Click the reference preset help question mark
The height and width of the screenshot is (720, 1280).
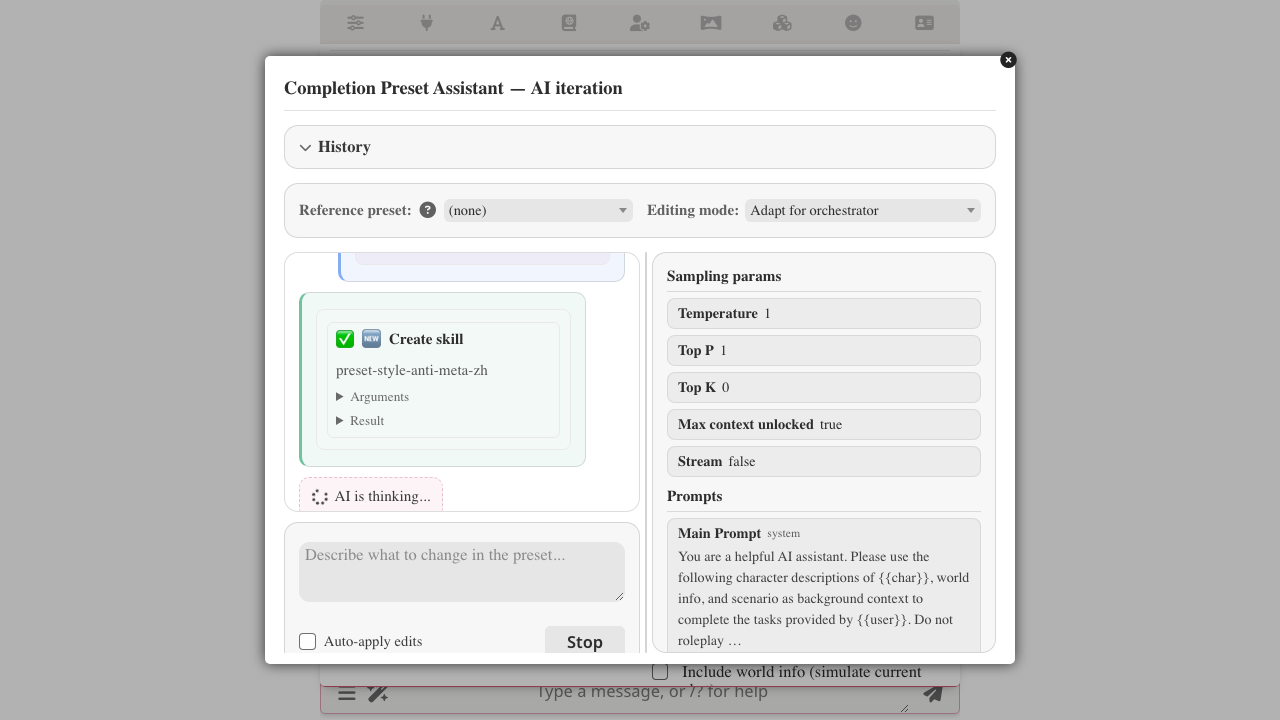click(428, 210)
